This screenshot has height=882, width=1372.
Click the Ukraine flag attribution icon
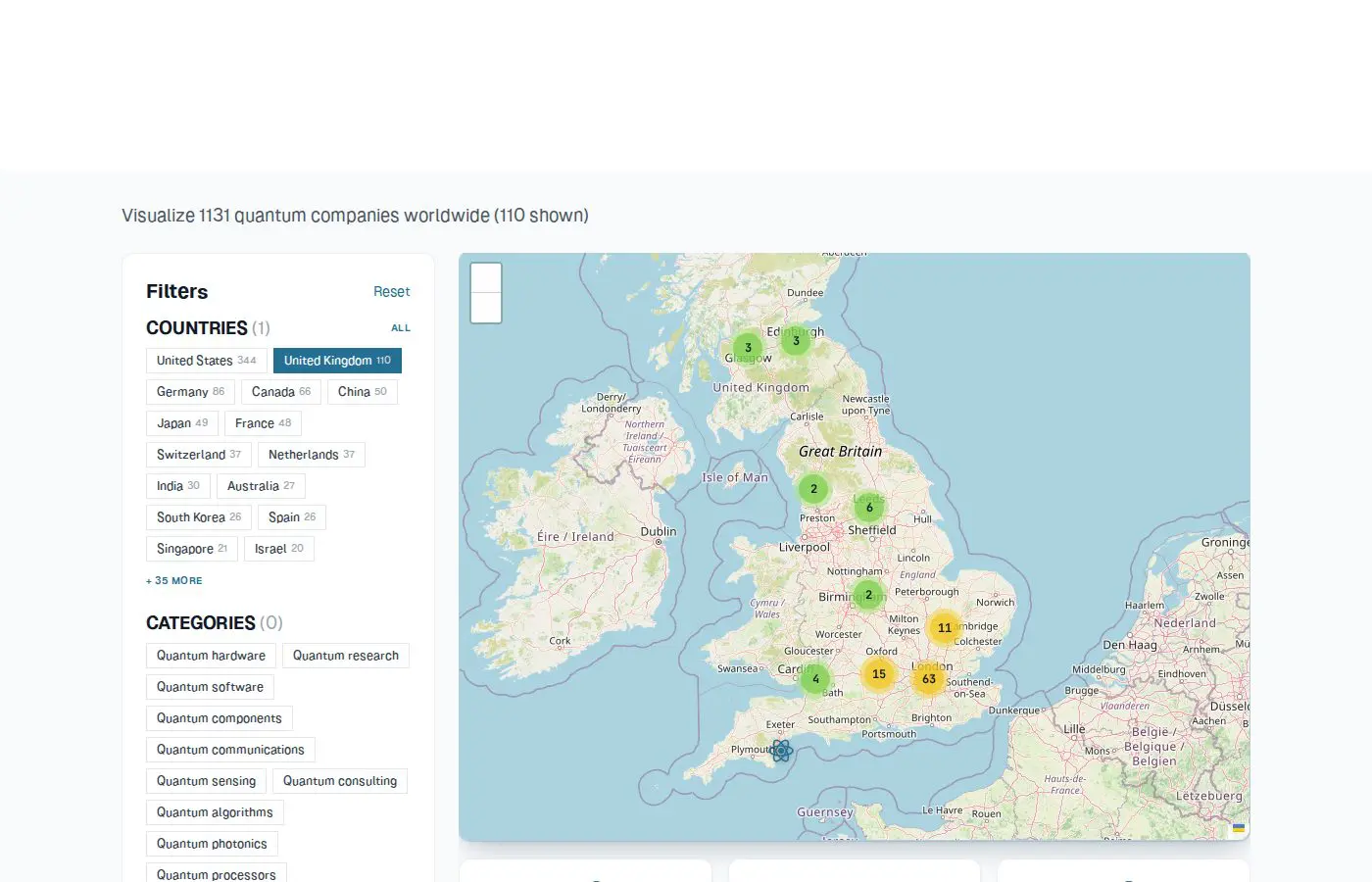click(1239, 828)
